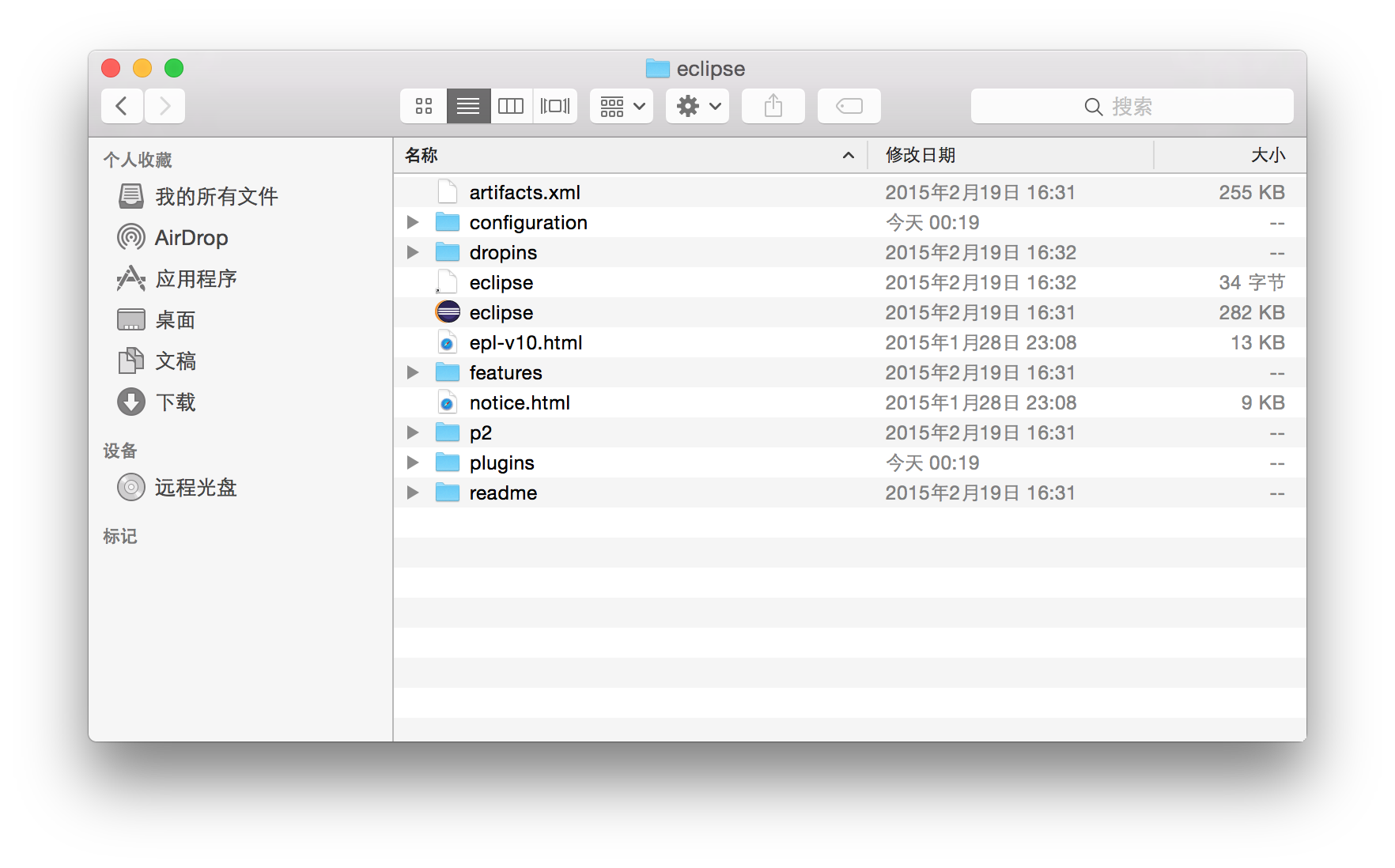Open the item arrangement dropdown
1395x868 pixels.
click(x=622, y=106)
